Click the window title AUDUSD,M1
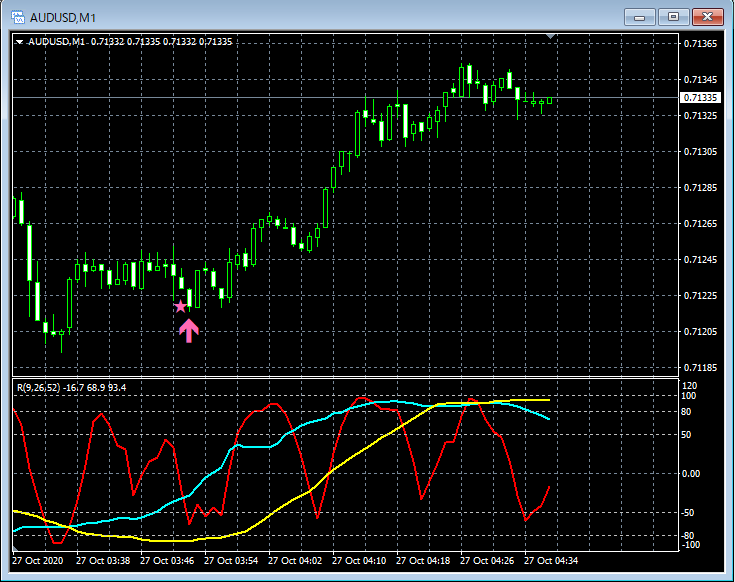This screenshot has width=735, height=582. pyautogui.click(x=63, y=18)
